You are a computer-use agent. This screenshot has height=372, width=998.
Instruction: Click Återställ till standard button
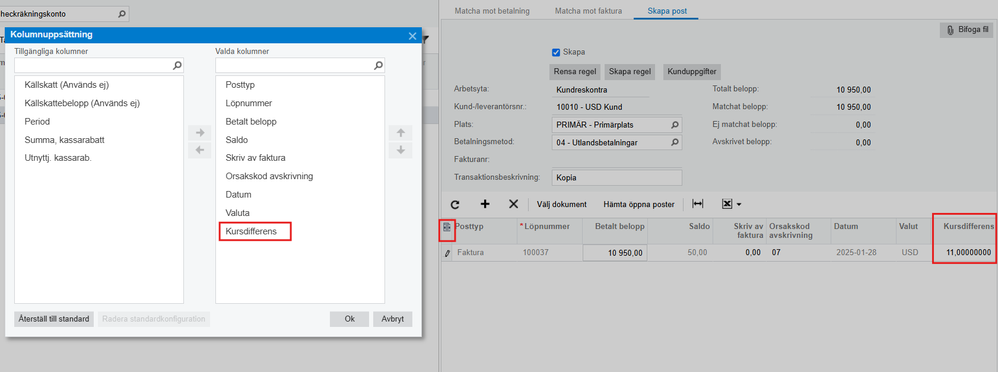[54, 319]
